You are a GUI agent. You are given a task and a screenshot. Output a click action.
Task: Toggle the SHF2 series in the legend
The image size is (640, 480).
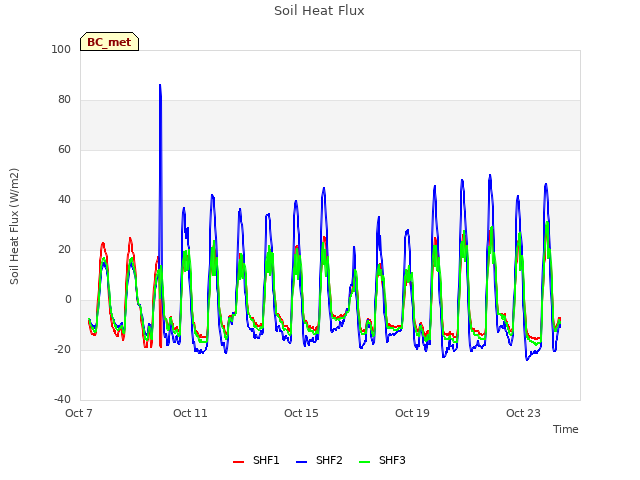[319, 460]
